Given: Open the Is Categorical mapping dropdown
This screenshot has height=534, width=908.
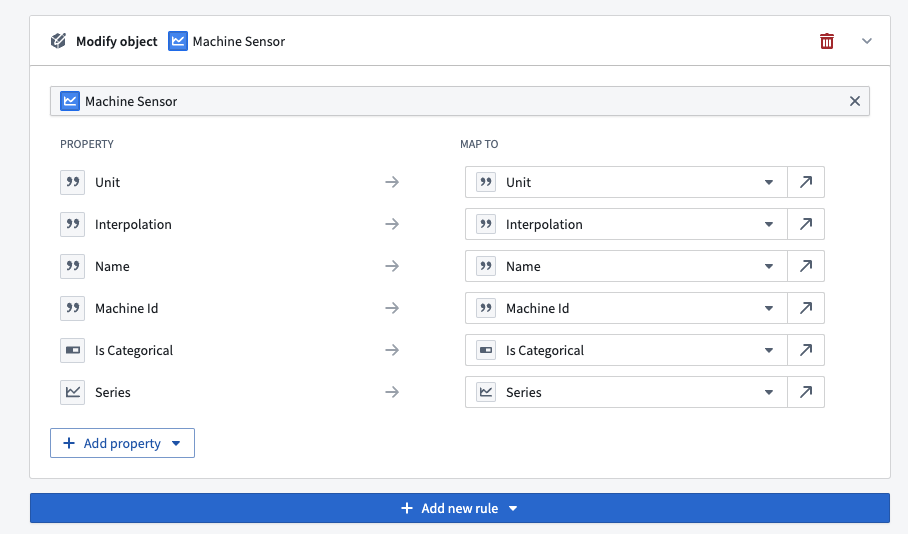Looking at the screenshot, I should click(x=626, y=350).
